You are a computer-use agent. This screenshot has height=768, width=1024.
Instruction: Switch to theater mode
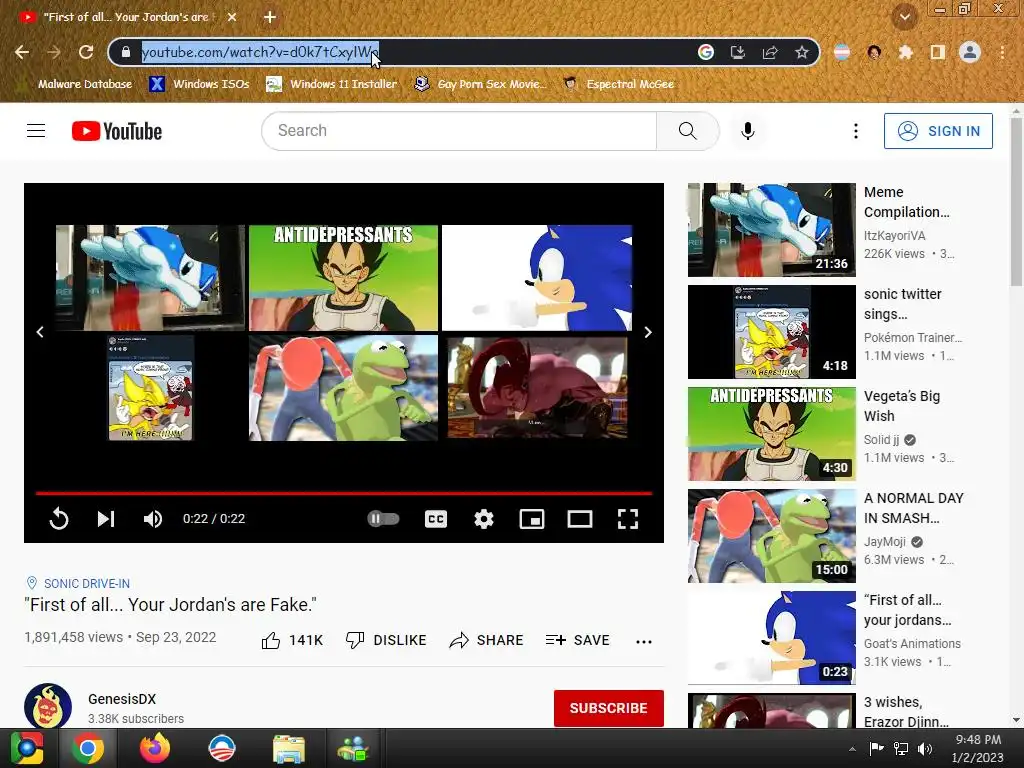[579, 519]
